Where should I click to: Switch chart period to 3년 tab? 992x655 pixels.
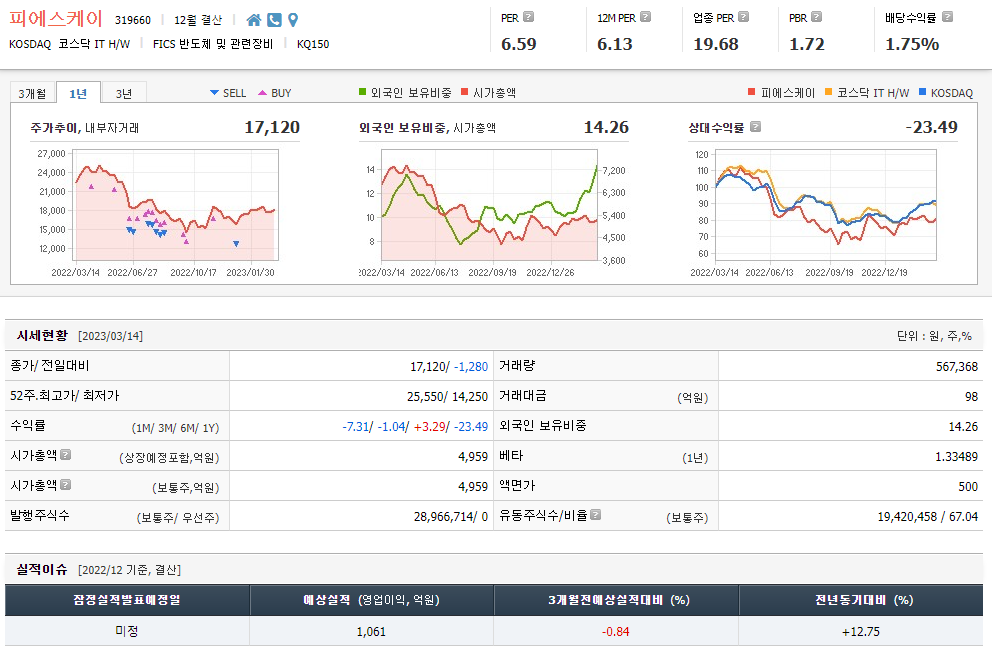click(124, 93)
